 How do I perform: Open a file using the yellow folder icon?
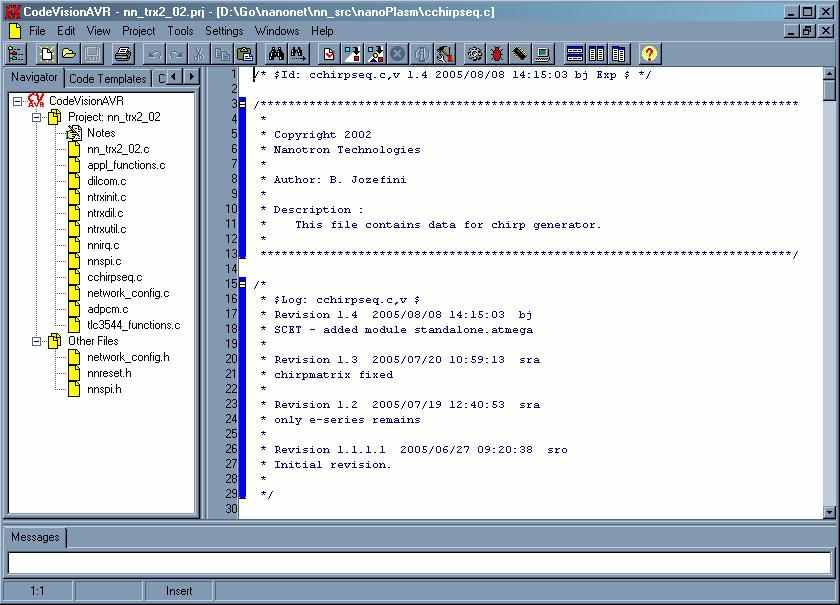coord(69,54)
